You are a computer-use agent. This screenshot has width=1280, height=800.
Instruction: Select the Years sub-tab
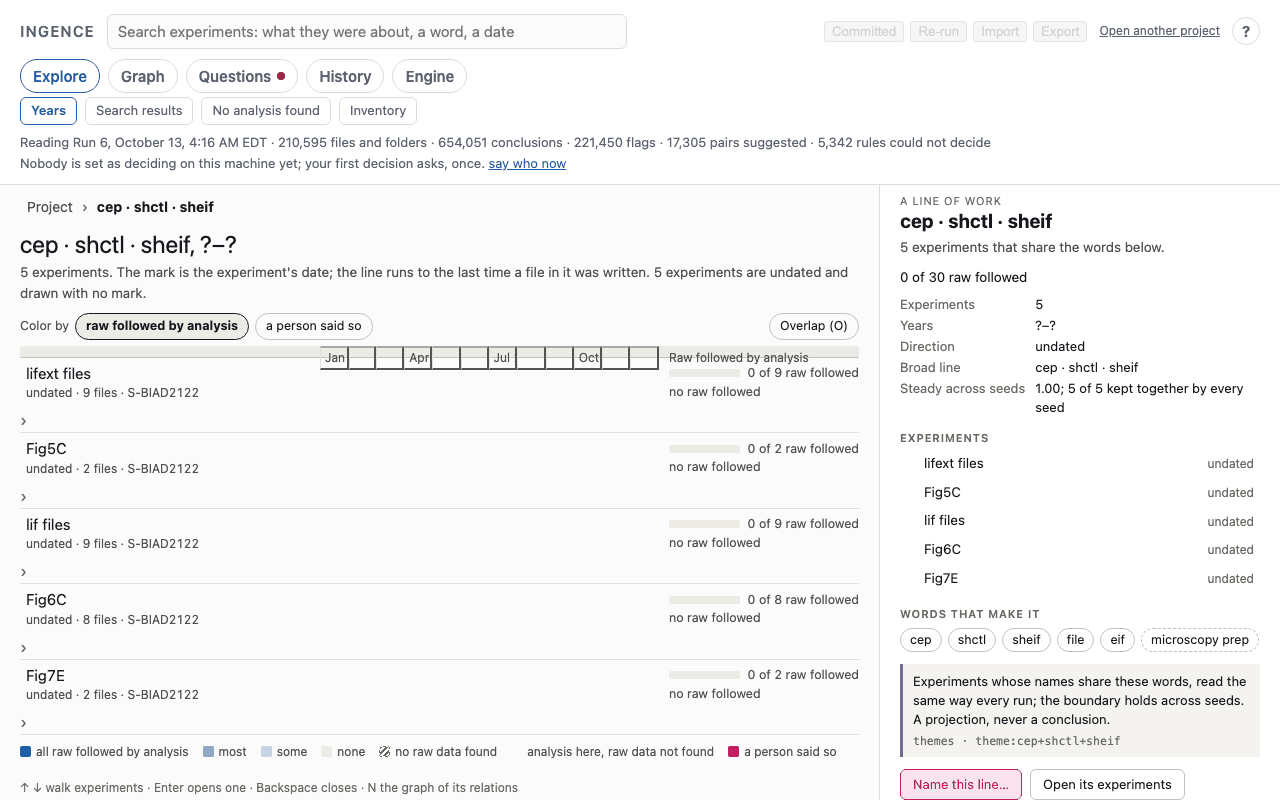[x=48, y=111]
